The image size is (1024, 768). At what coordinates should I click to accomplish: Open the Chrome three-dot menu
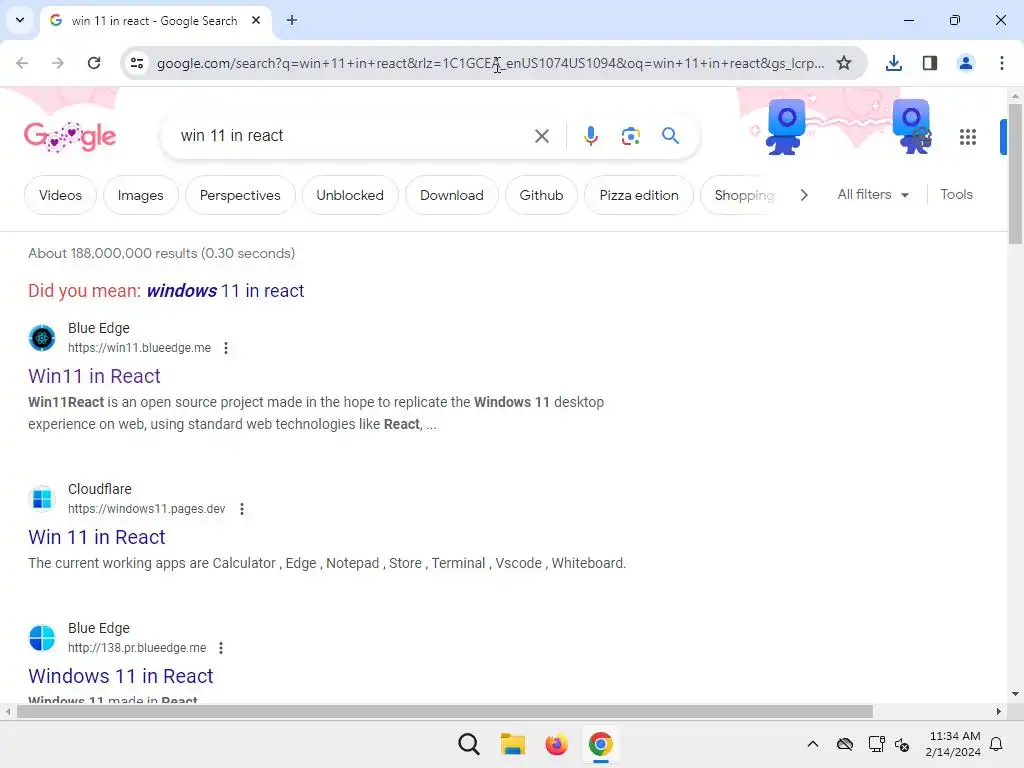click(1002, 63)
